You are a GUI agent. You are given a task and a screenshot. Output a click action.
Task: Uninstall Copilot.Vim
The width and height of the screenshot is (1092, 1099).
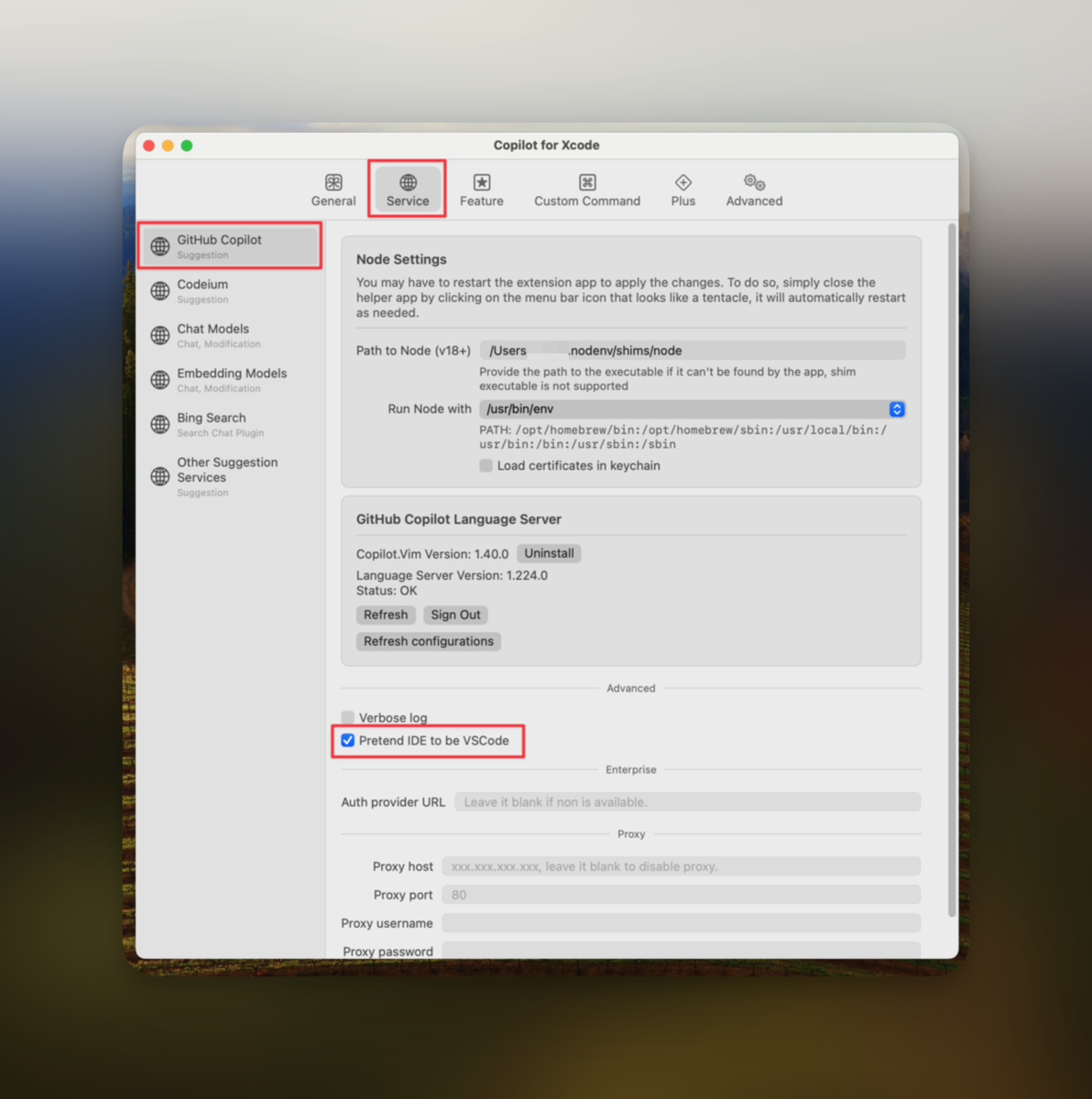(x=549, y=553)
